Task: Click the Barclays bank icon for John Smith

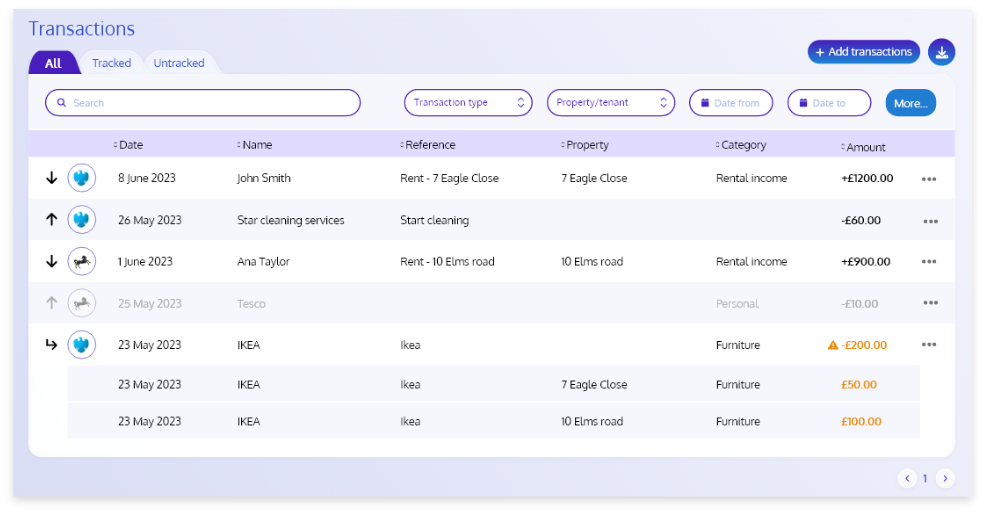Action: pos(81,179)
